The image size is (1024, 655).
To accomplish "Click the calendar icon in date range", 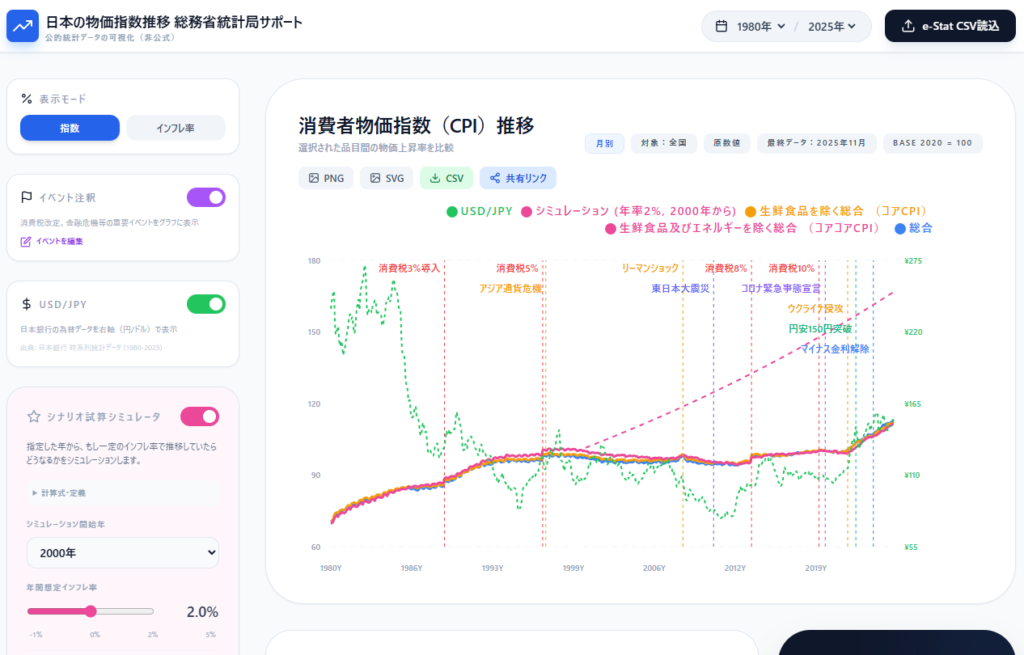I will click(x=721, y=27).
